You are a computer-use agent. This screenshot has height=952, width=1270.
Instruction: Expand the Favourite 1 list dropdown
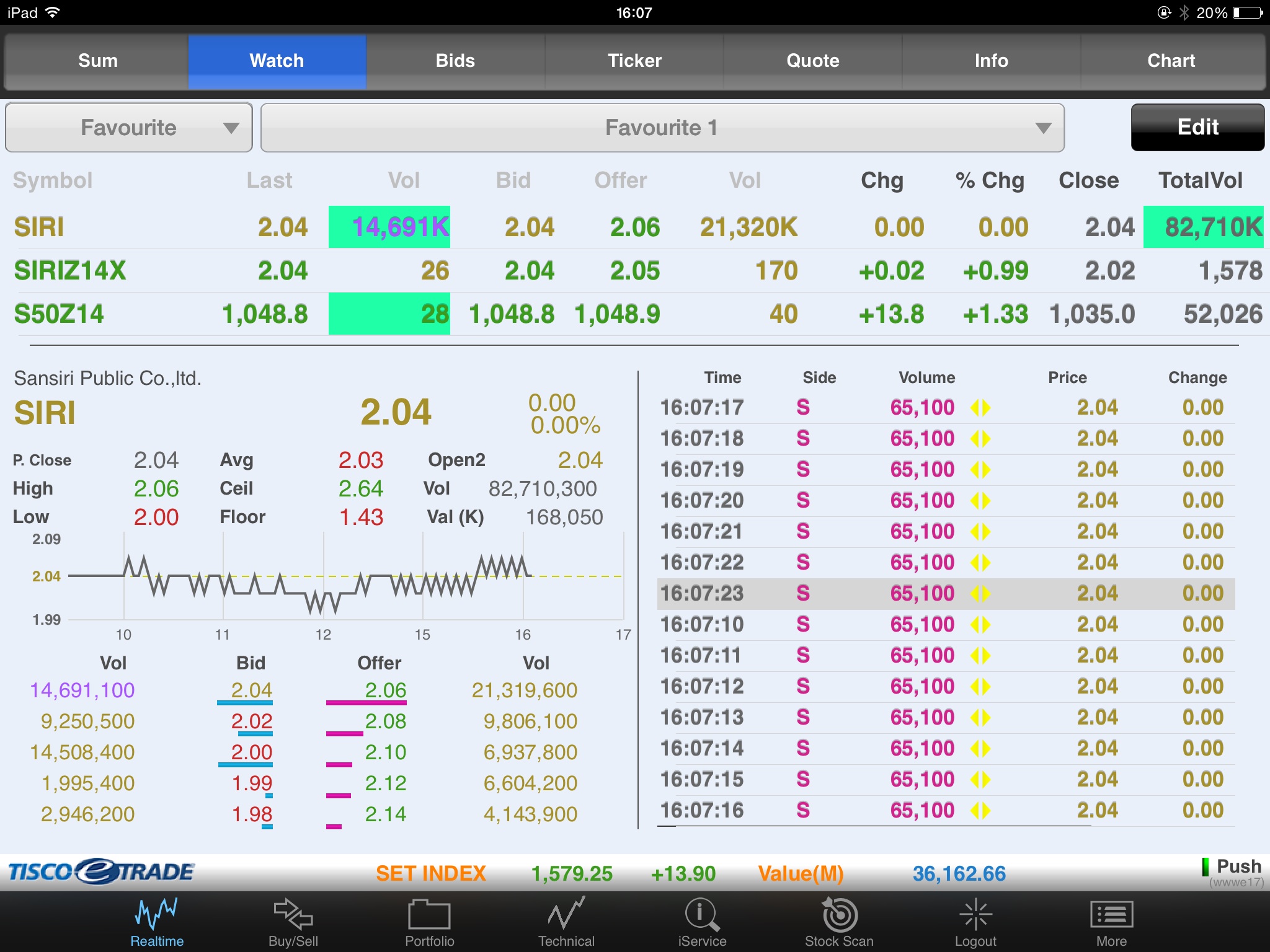662,128
